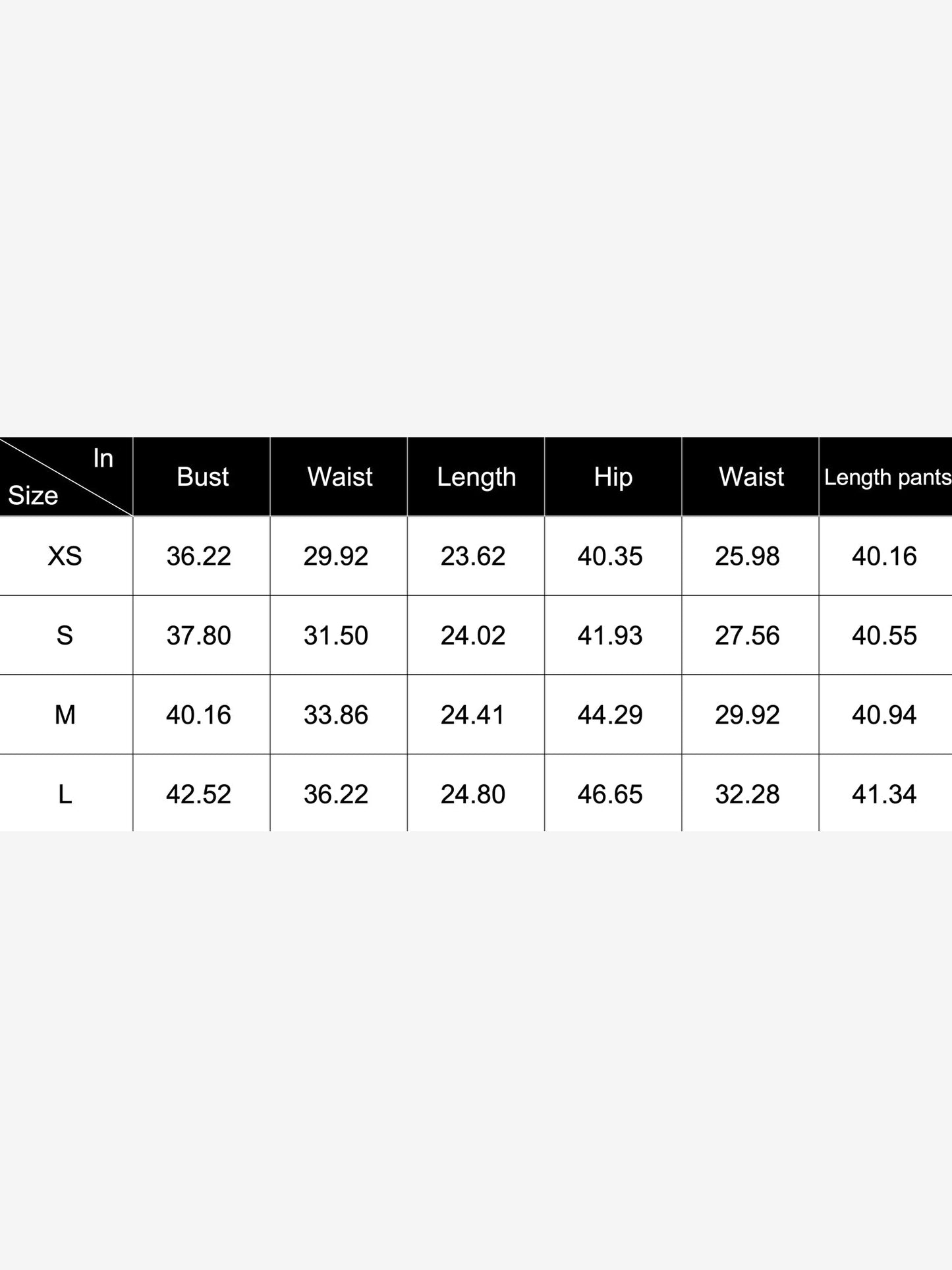952x1270 pixels.
Task: Click the In/Size diagonal corner cell
Action: (66, 476)
